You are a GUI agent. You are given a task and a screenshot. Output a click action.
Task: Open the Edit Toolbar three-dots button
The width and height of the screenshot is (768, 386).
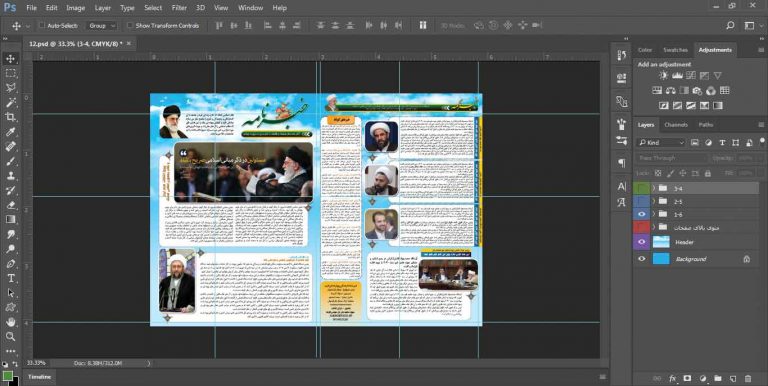tap(10, 351)
